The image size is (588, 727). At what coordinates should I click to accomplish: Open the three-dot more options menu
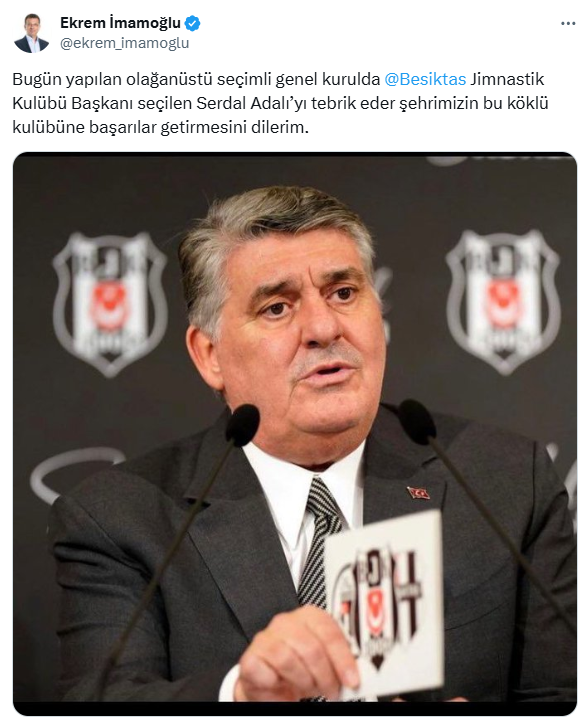[568, 24]
